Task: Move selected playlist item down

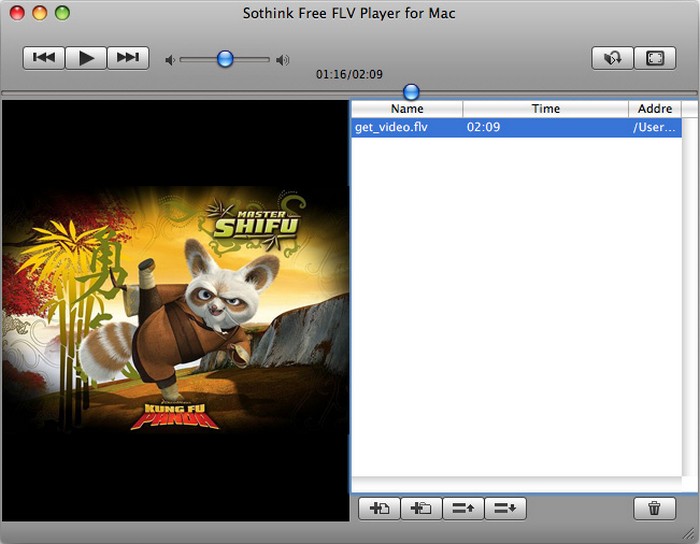Action: [x=505, y=508]
